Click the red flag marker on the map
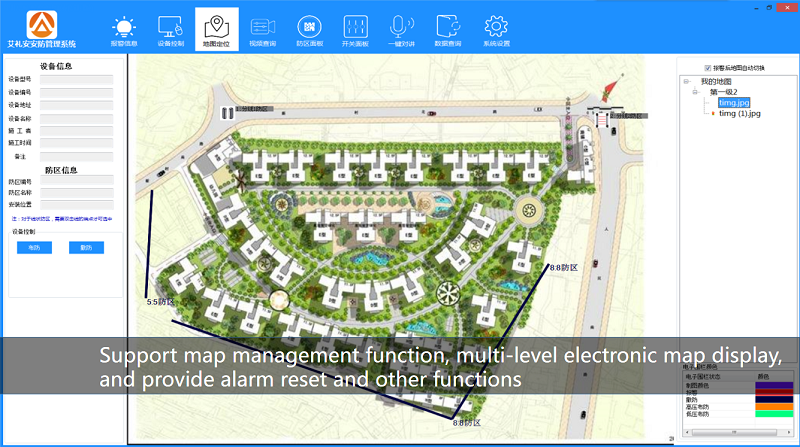The image size is (800, 447). 609,89
